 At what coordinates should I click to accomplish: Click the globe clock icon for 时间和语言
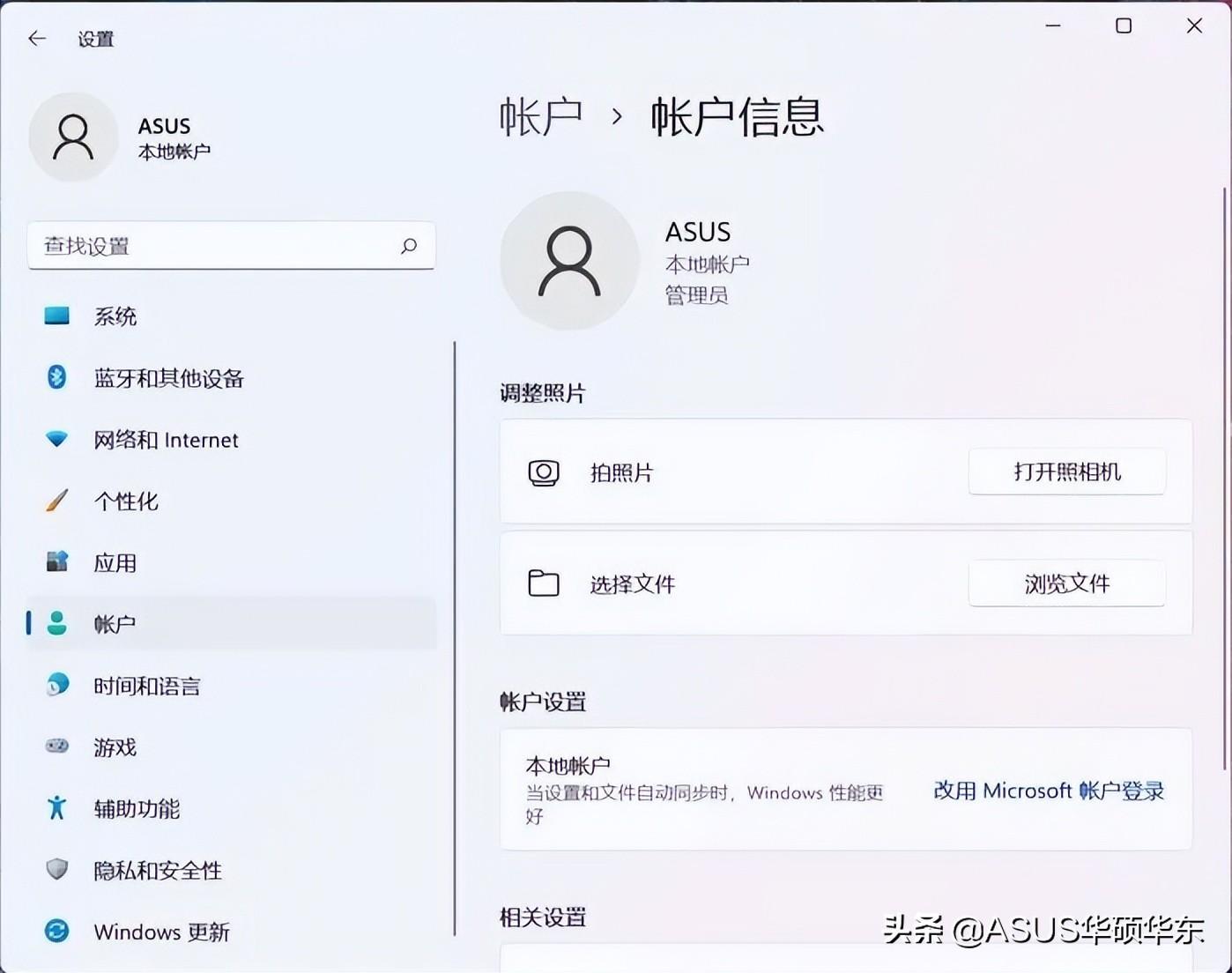click(x=57, y=685)
